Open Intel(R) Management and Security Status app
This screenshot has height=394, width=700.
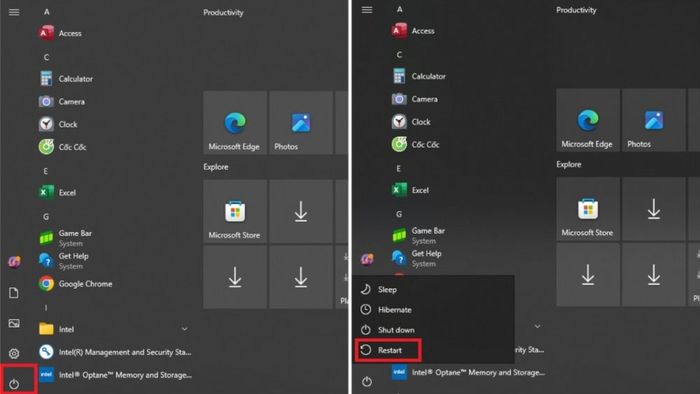click(x=115, y=352)
